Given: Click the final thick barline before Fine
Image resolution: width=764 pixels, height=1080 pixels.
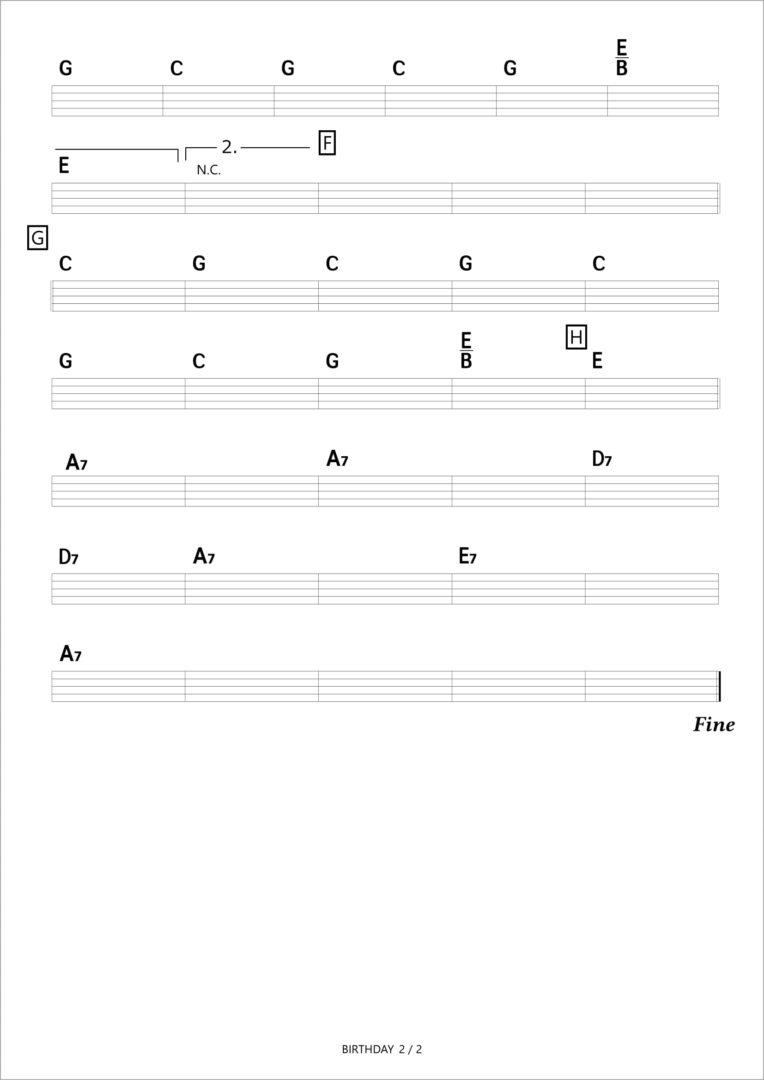Looking at the screenshot, I should click(719, 686).
